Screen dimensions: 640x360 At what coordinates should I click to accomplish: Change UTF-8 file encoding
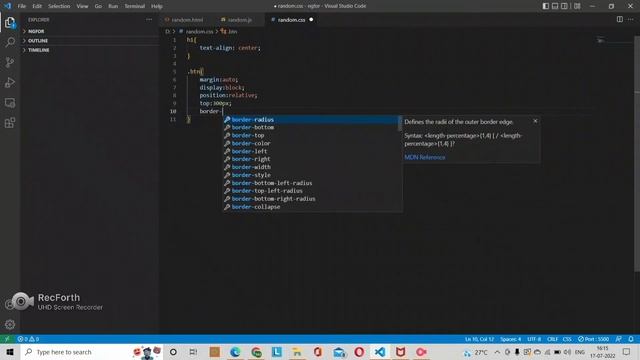click(534, 339)
